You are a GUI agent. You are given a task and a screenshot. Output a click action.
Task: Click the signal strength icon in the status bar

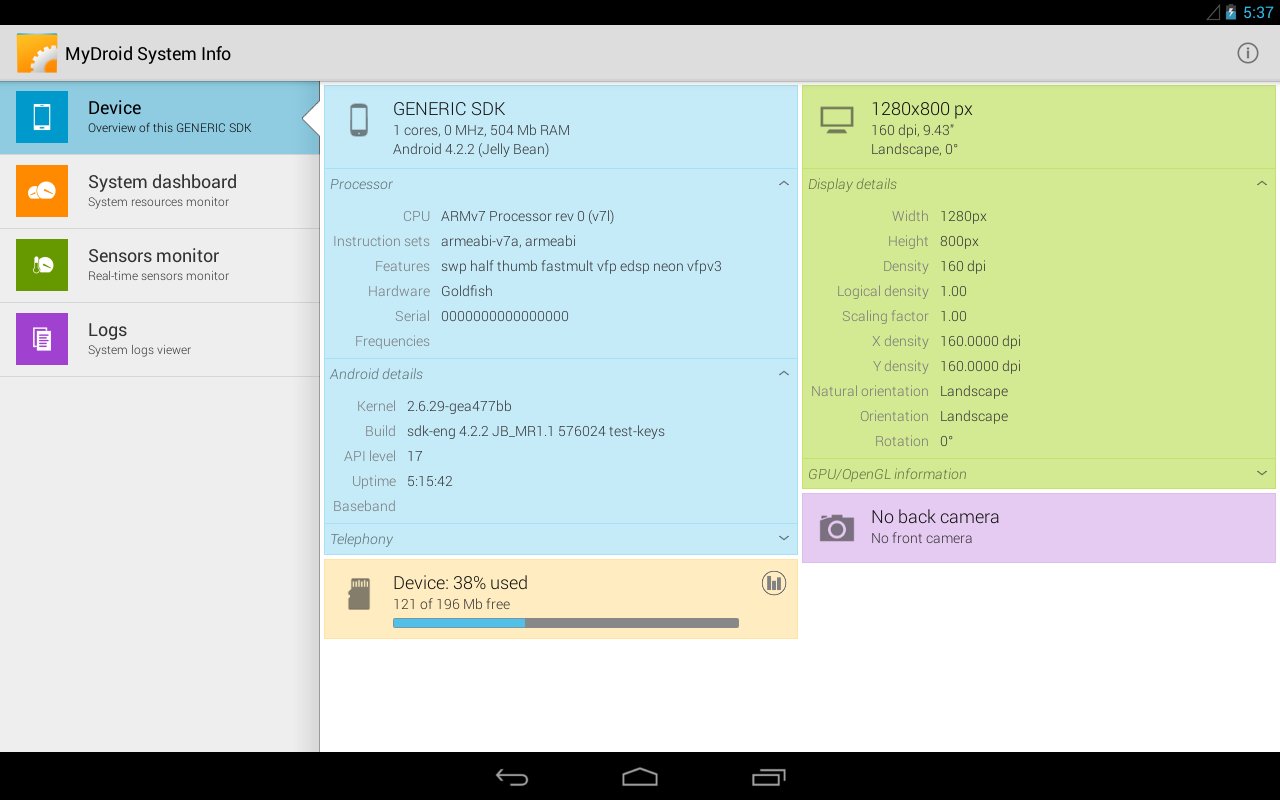(x=1214, y=12)
